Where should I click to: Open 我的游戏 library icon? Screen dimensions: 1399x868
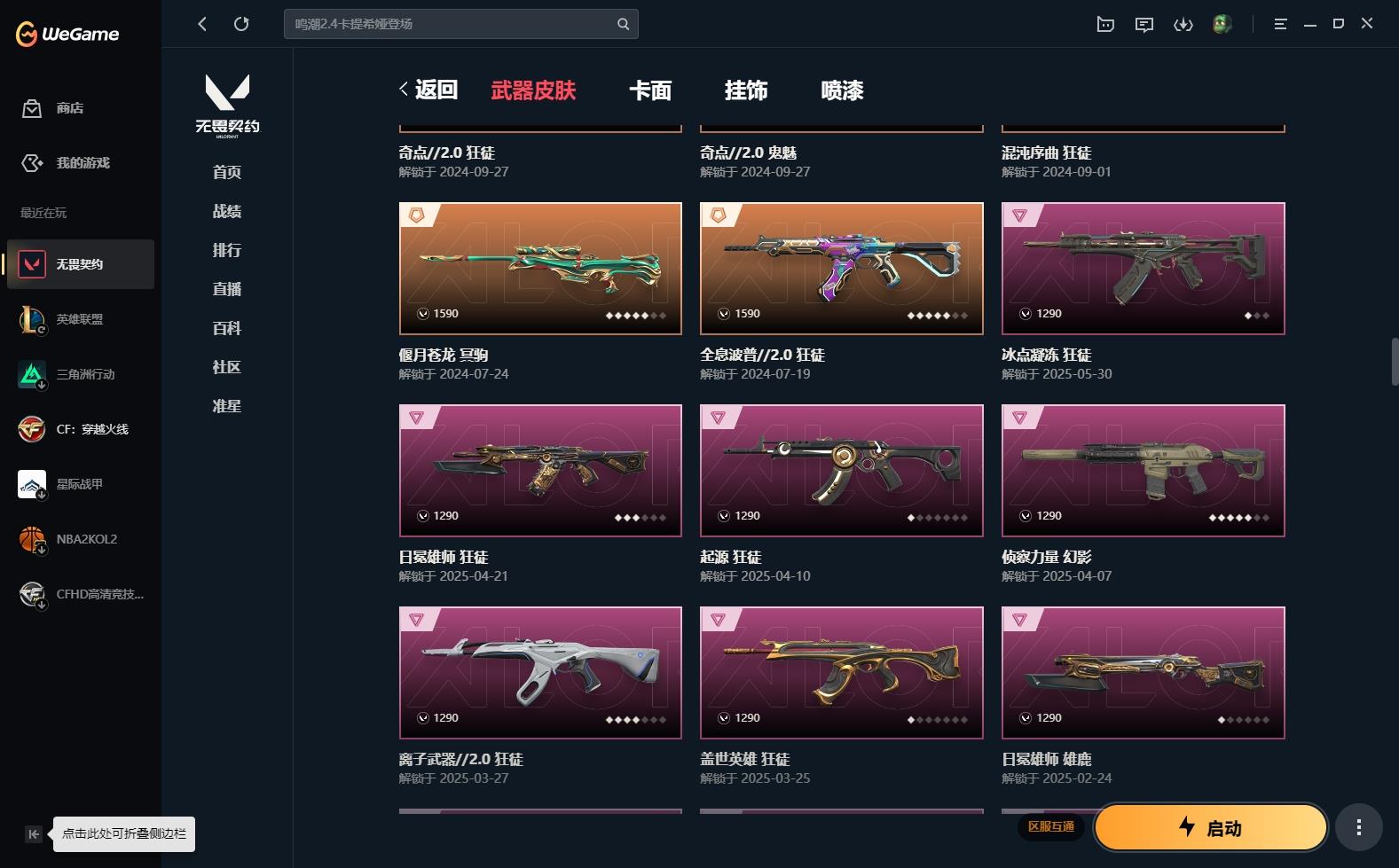pos(32,163)
